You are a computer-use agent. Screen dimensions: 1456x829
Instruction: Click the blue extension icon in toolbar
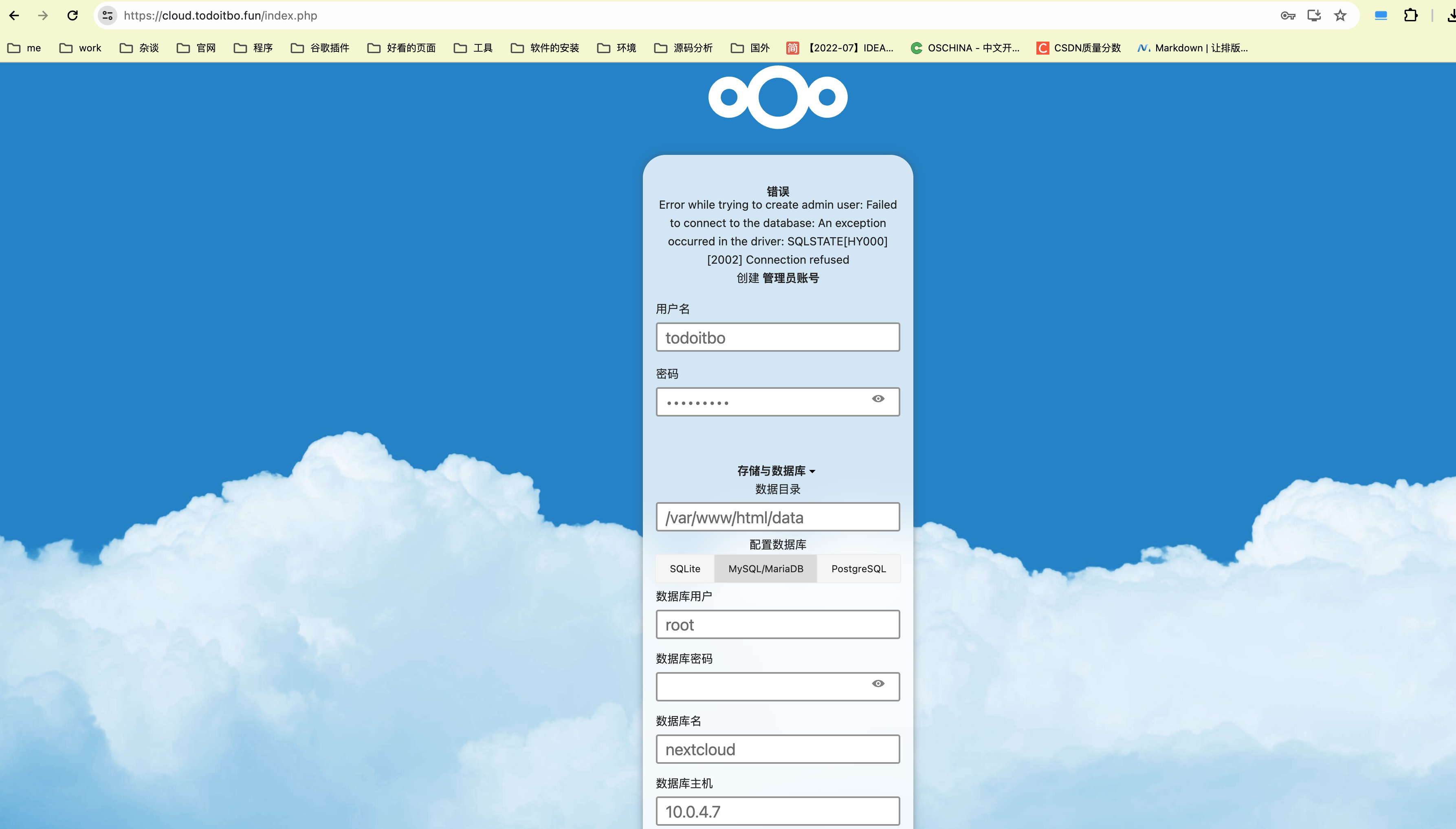click(1381, 15)
